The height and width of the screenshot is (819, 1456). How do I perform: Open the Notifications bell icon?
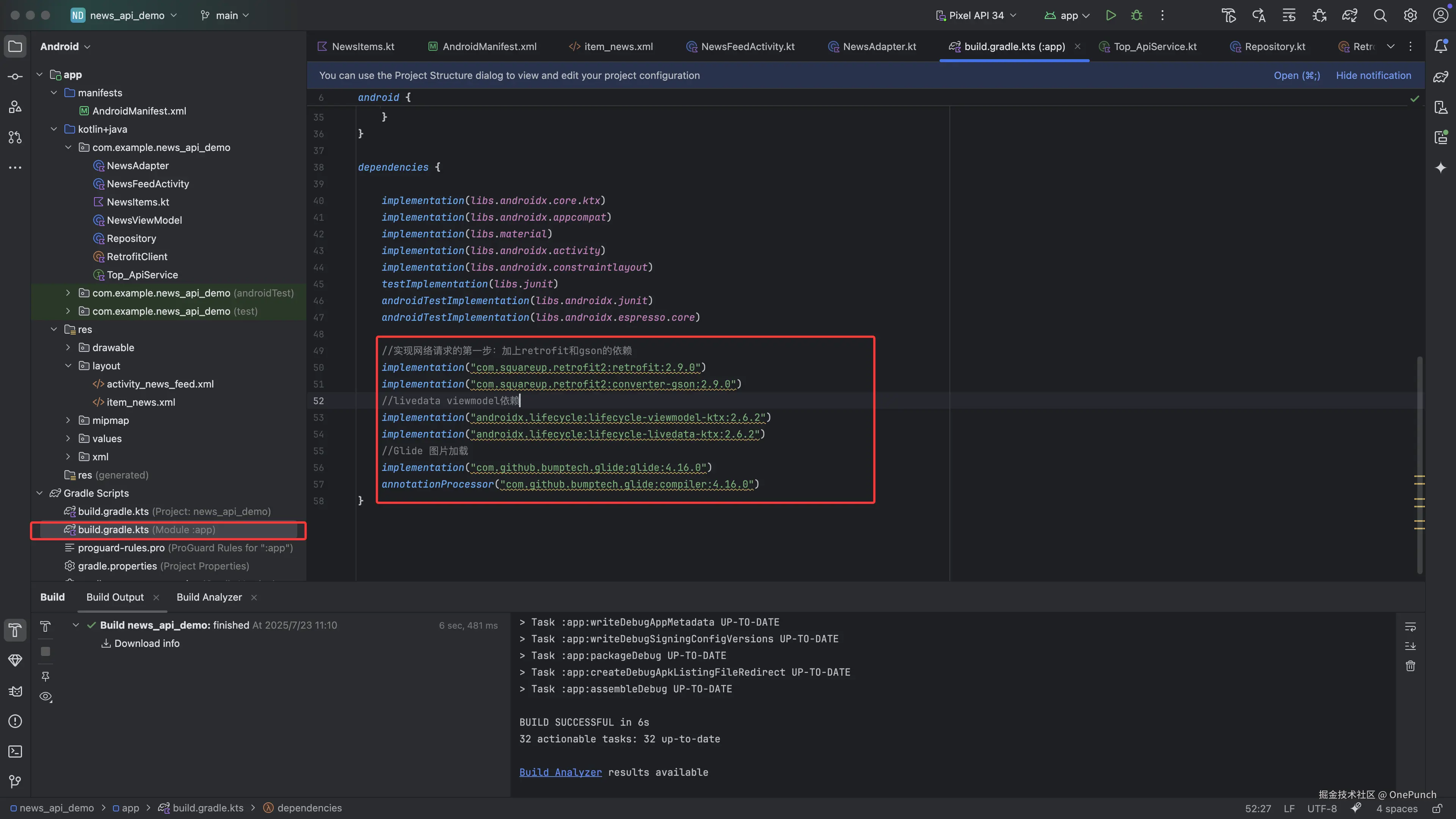point(1441,46)
